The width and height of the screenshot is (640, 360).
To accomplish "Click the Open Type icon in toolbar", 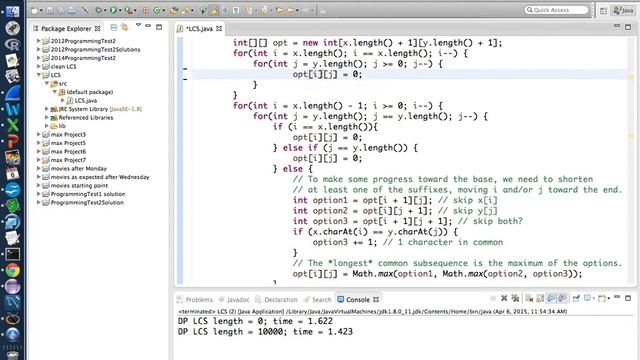I will click(x=173, y=10).
